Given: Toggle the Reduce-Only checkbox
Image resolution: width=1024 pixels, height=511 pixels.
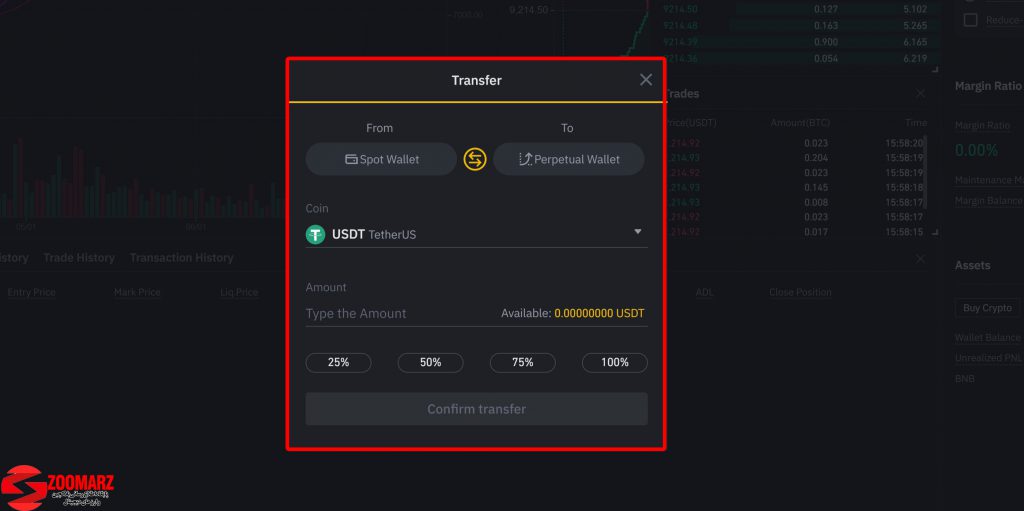Looking at the screenshot, I should point(970,20).
